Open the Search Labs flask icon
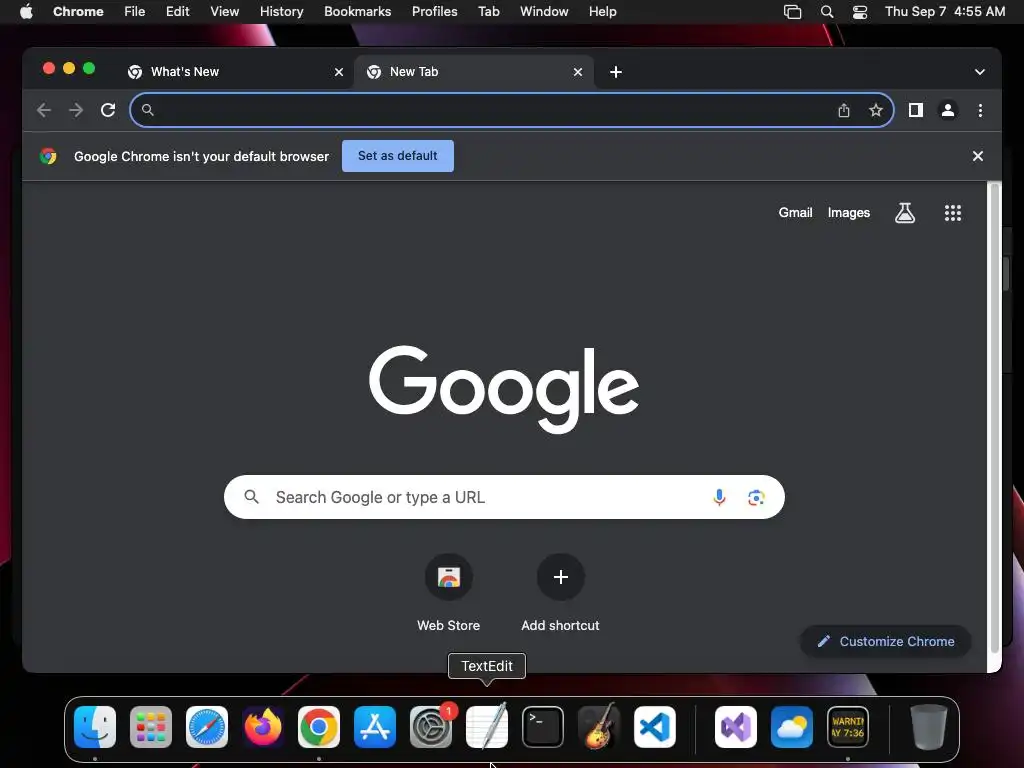The height and width of the screenshot is (768, 1024). 904,213
